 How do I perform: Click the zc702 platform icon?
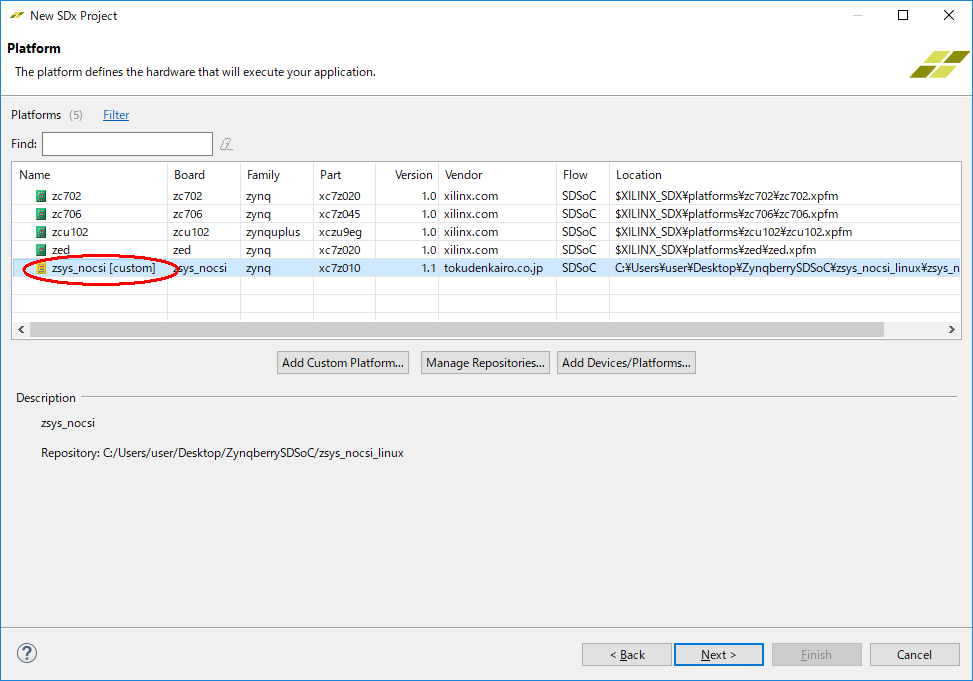click(41, 196)
